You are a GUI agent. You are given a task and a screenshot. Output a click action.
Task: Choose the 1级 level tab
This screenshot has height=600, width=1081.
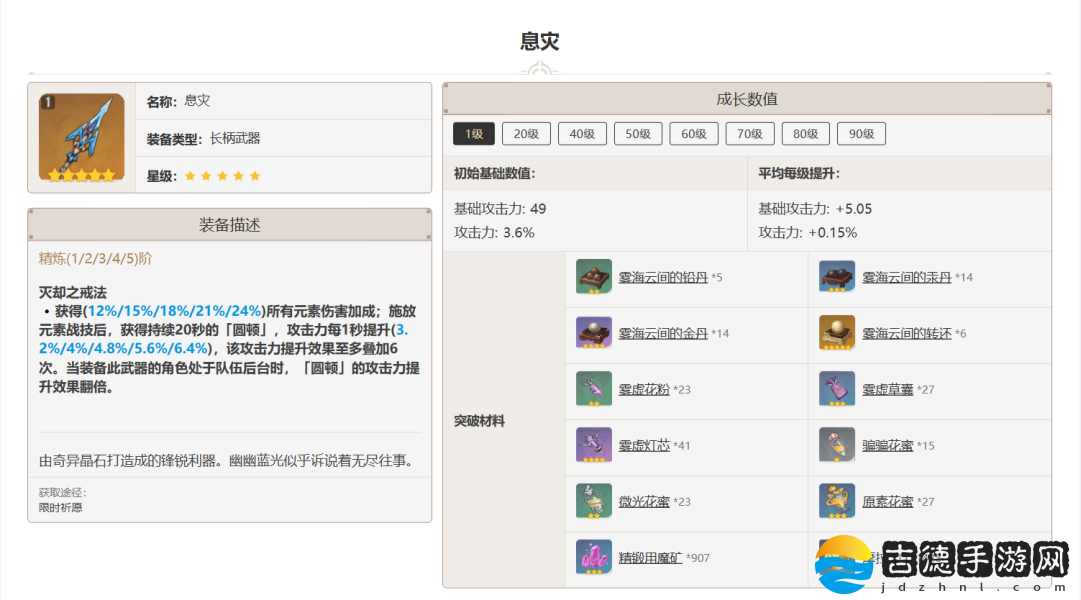pos(473,134)
